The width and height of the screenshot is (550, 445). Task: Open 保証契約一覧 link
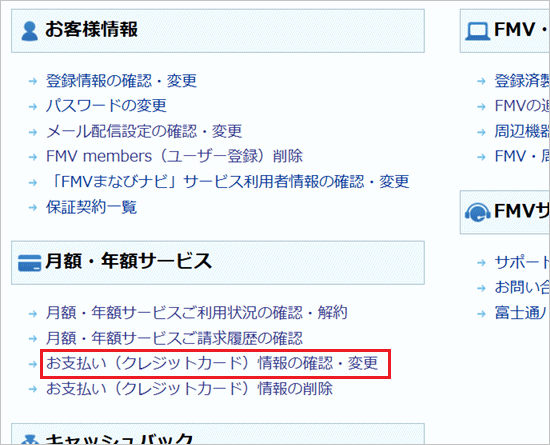click(x=91, y=207)
